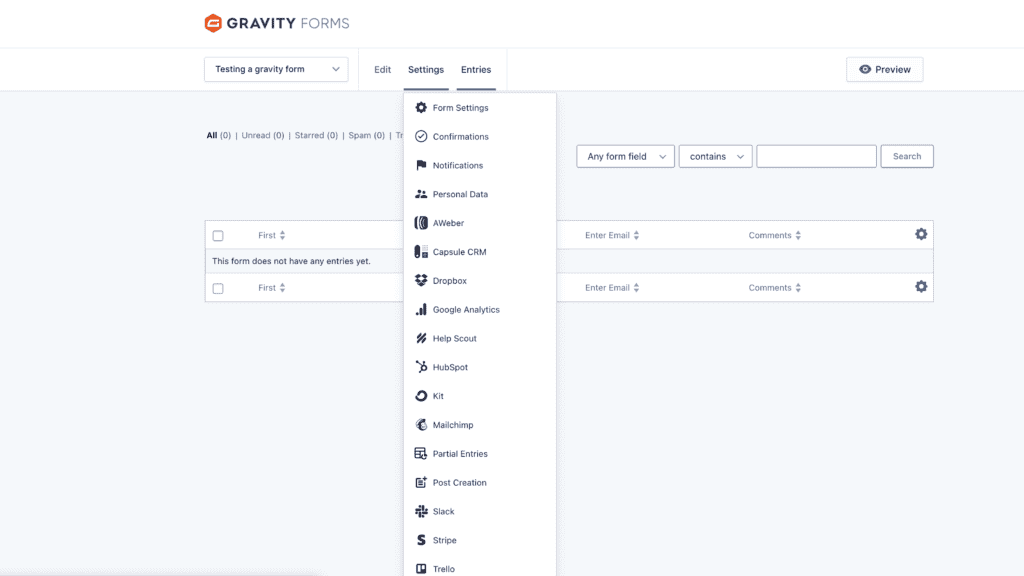Open the Settings tab

tap(426, 69)
